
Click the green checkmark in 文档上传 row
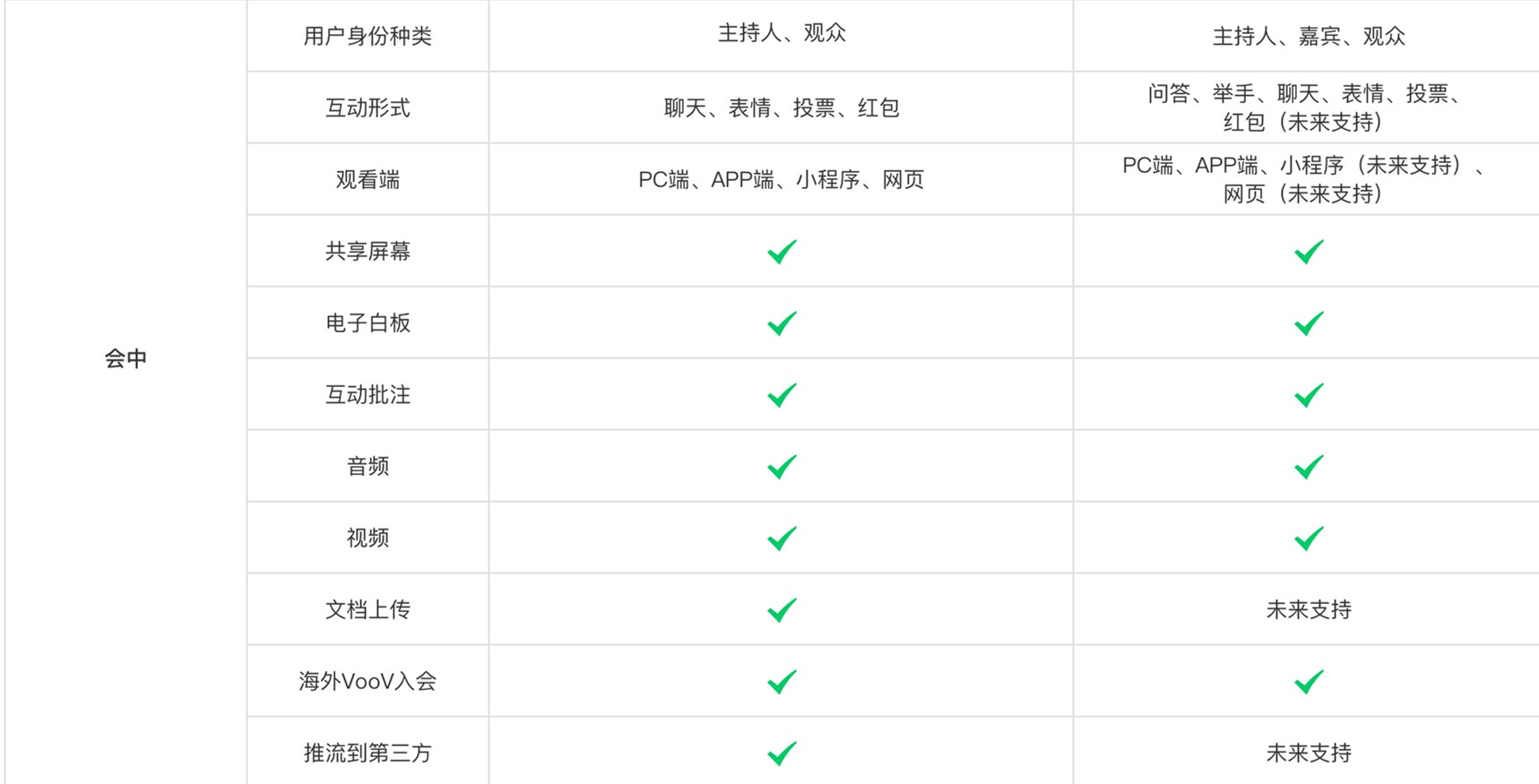[782, 610]
